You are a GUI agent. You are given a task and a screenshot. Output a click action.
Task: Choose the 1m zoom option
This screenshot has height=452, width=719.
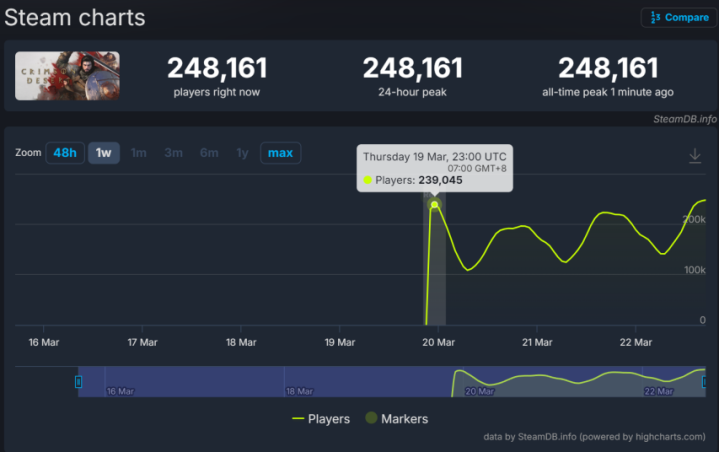coord(138,153)
